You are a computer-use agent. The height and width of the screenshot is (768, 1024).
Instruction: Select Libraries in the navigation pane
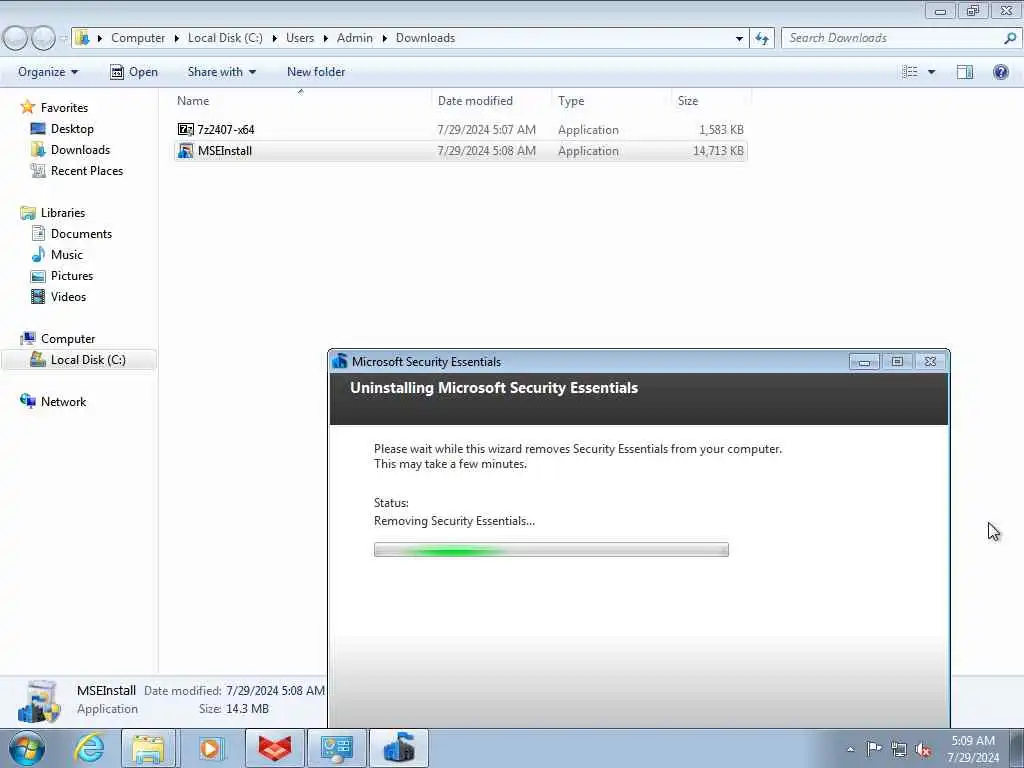(63, 213)
